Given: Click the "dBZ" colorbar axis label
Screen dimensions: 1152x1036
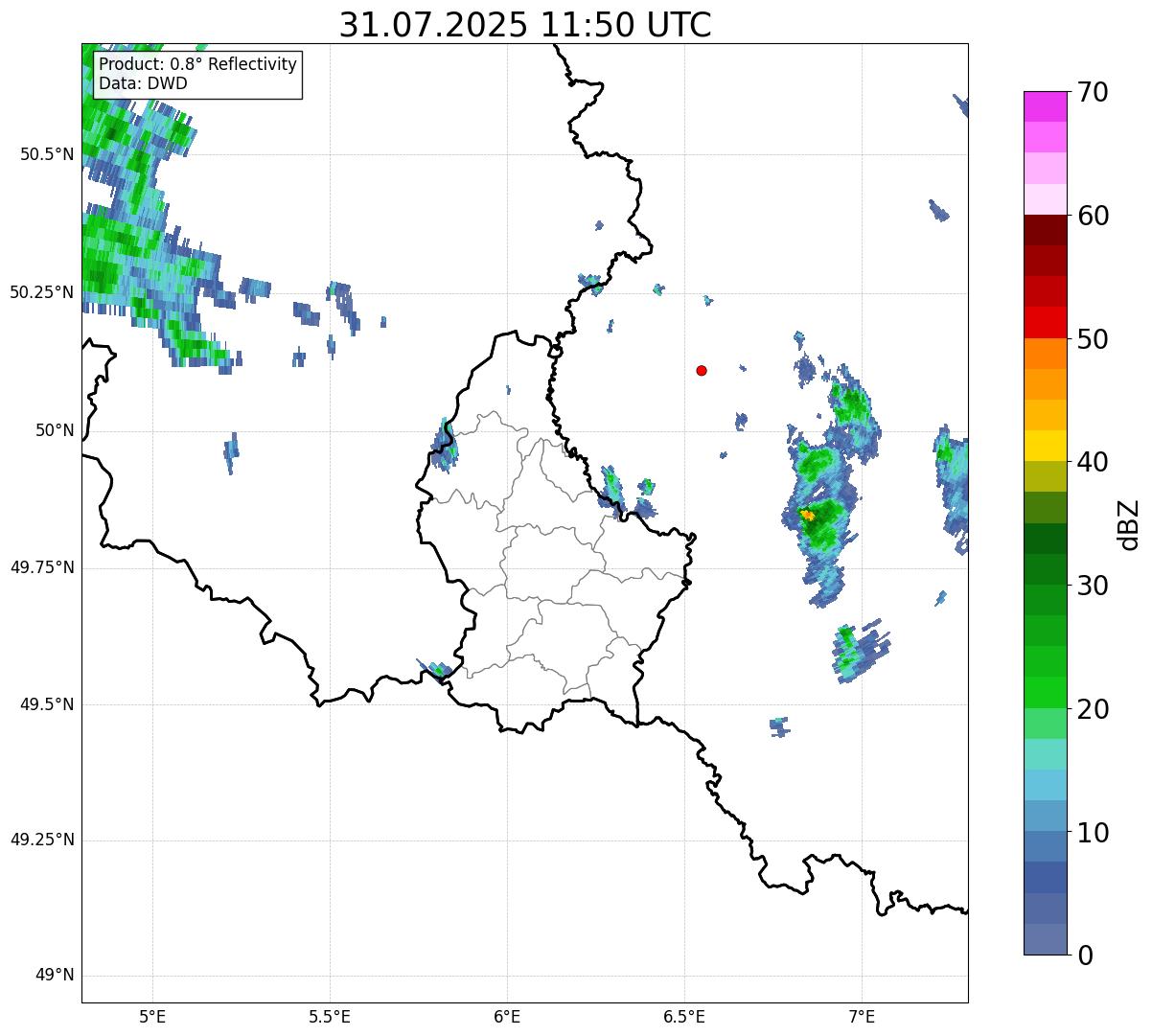Looking at the screenshot, I should (1128, 523).
